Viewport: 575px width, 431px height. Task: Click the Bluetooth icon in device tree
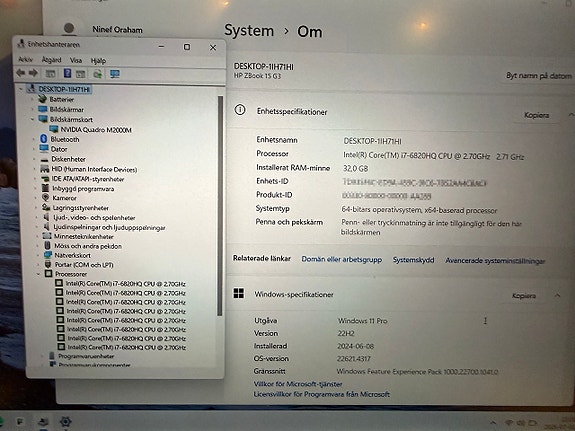click(x=44, y=139)
